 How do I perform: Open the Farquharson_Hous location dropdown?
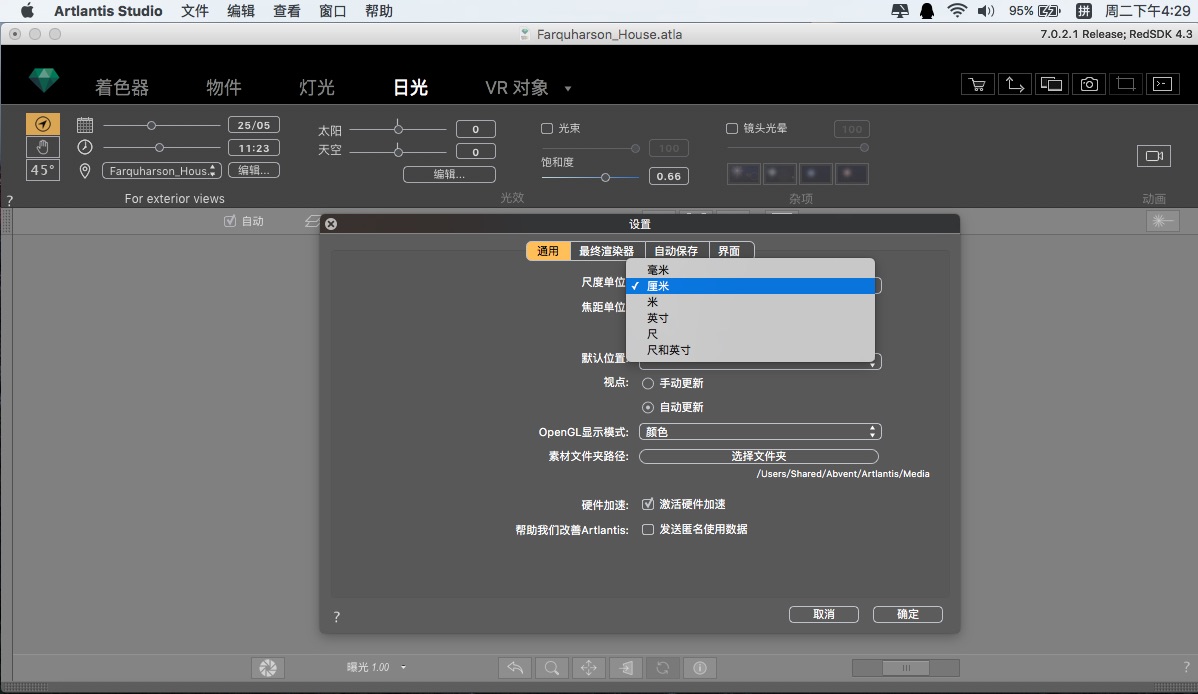coord(162,170)
